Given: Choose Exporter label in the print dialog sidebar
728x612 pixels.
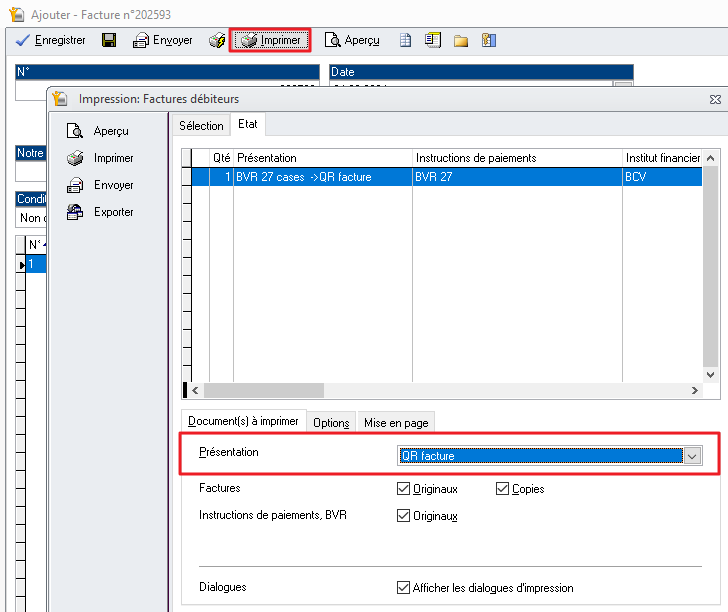Looking at the screenshot, I should 114,212.
